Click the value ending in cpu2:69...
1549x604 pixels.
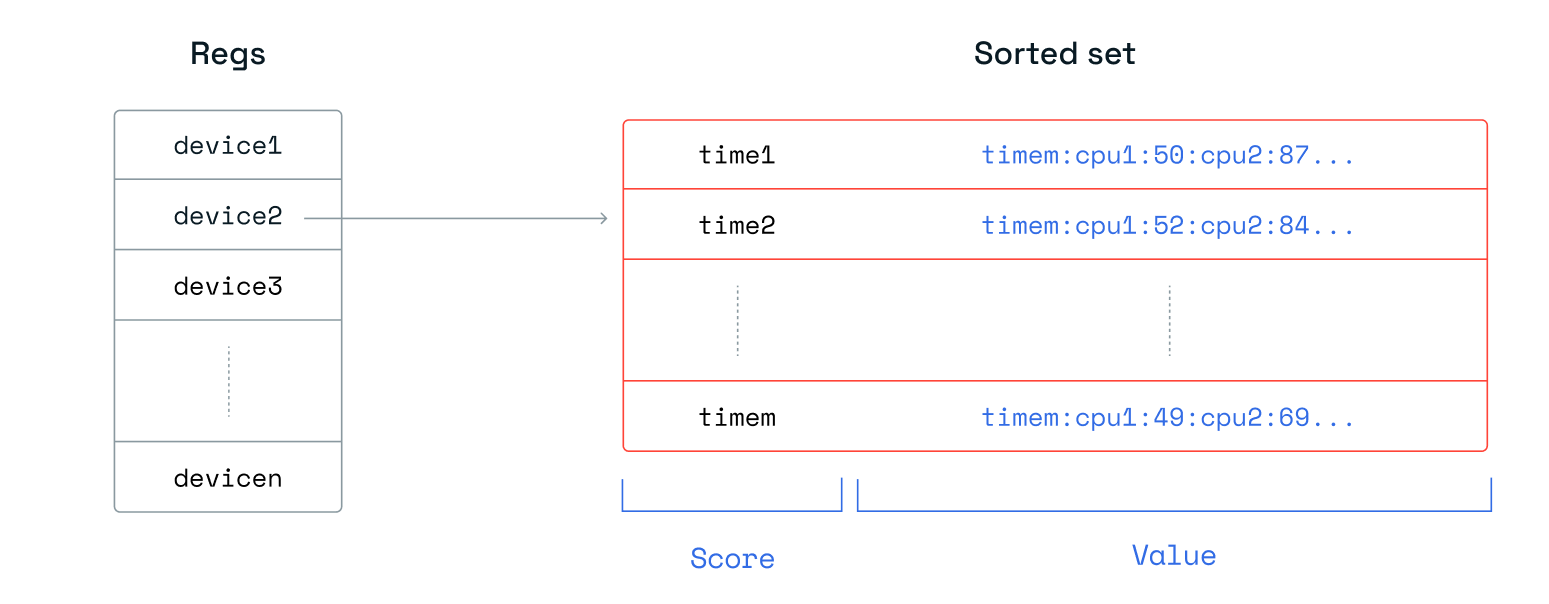click(x=1168, y=417)
